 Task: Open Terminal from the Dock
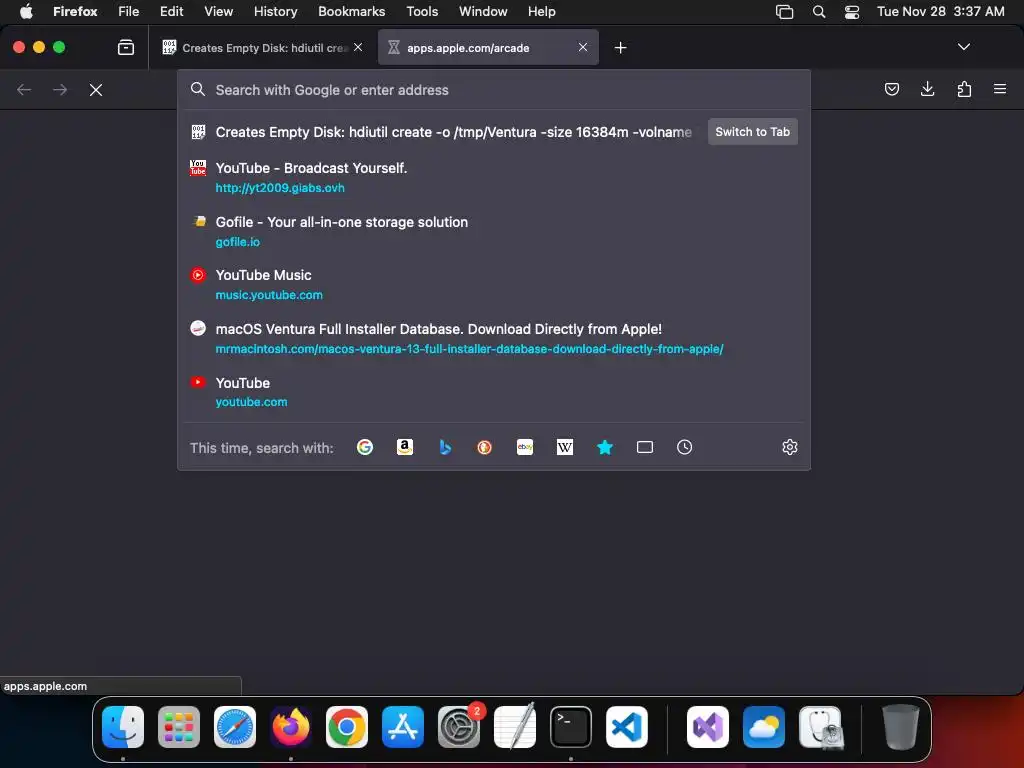click(571, 727)
